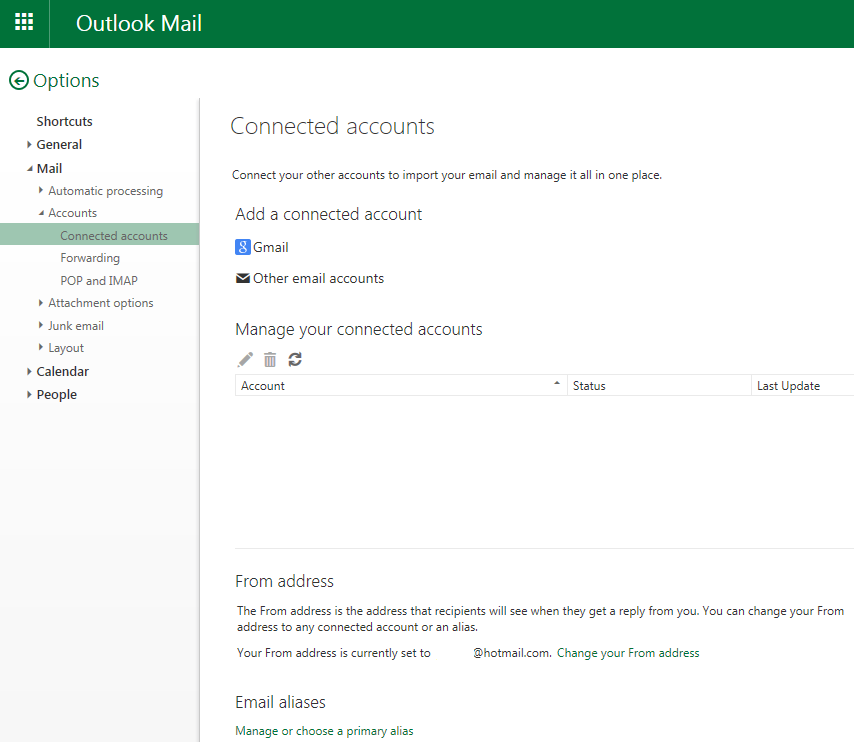Click the trash delete account icon
Screen dimensions: 854x742
(270, 360)
